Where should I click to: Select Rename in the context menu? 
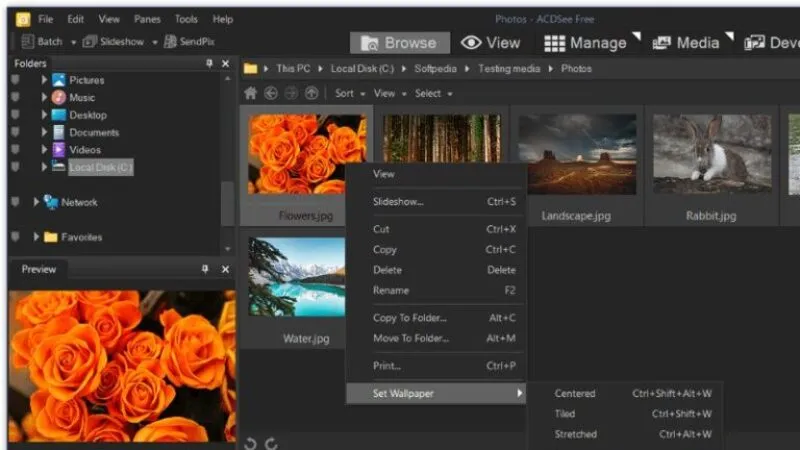click(390, 290)
